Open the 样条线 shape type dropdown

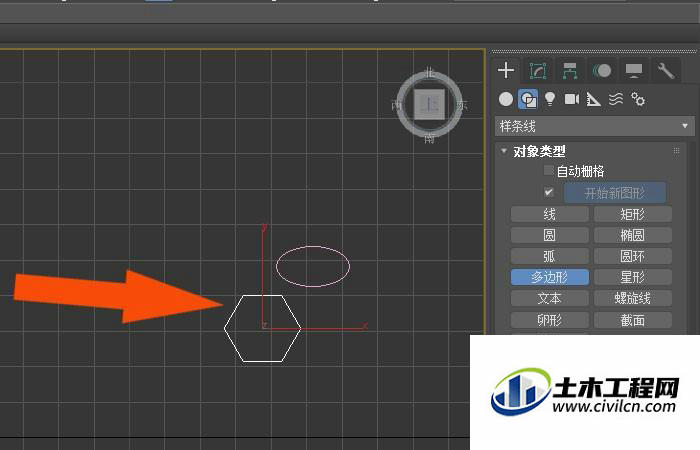point(594,126)
